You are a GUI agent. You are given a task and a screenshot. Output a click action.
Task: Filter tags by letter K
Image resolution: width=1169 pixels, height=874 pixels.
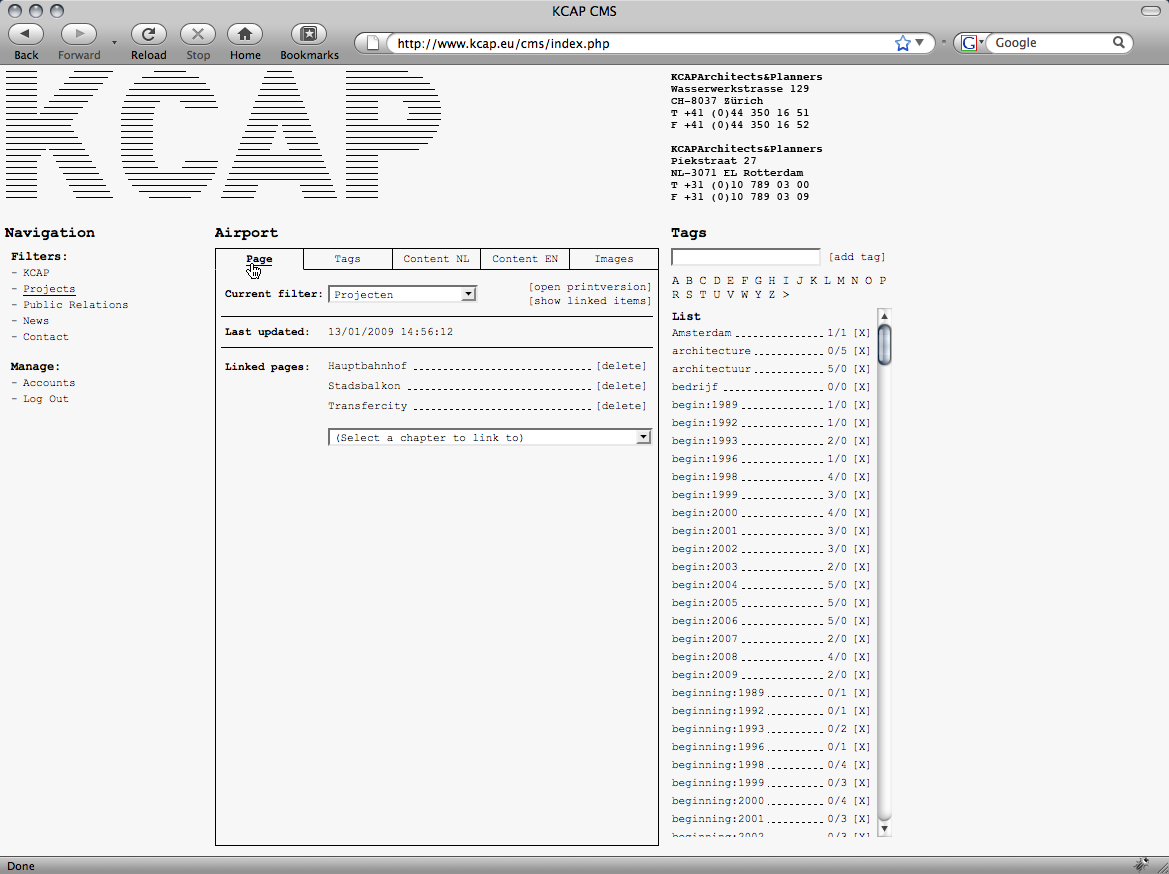tap(814, 281)
